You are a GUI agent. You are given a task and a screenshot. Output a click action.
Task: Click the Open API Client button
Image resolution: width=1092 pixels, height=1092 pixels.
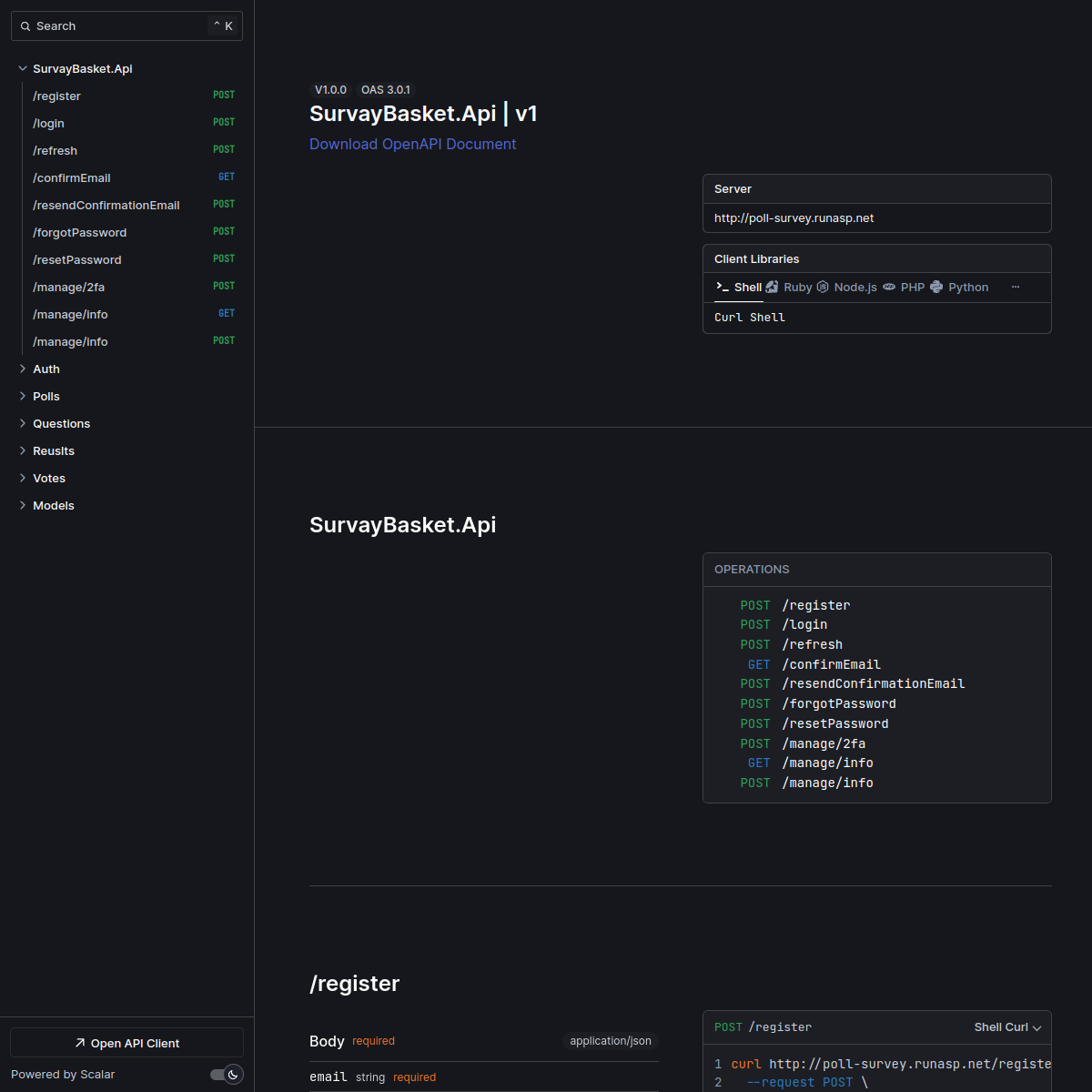(126, 1043)
